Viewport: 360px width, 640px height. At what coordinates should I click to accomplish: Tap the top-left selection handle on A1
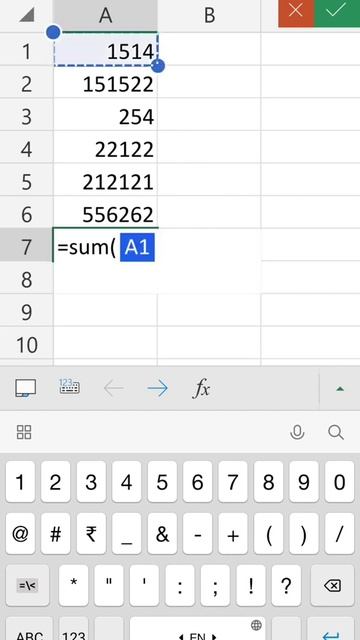(x=53, y=32)
